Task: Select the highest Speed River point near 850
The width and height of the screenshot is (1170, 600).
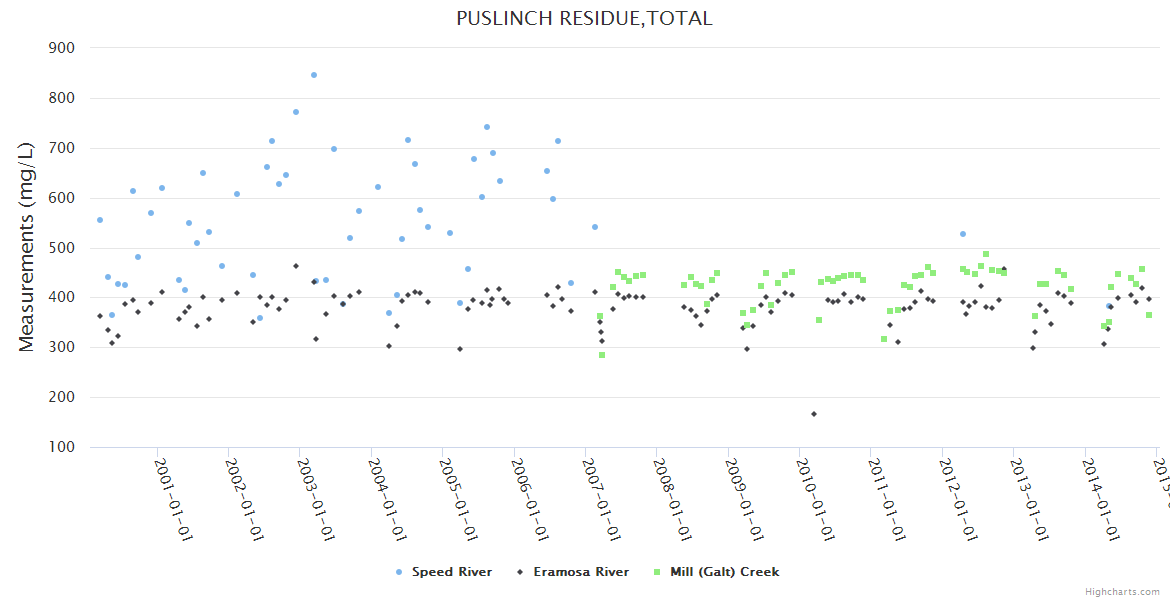Action: (313, 75)
